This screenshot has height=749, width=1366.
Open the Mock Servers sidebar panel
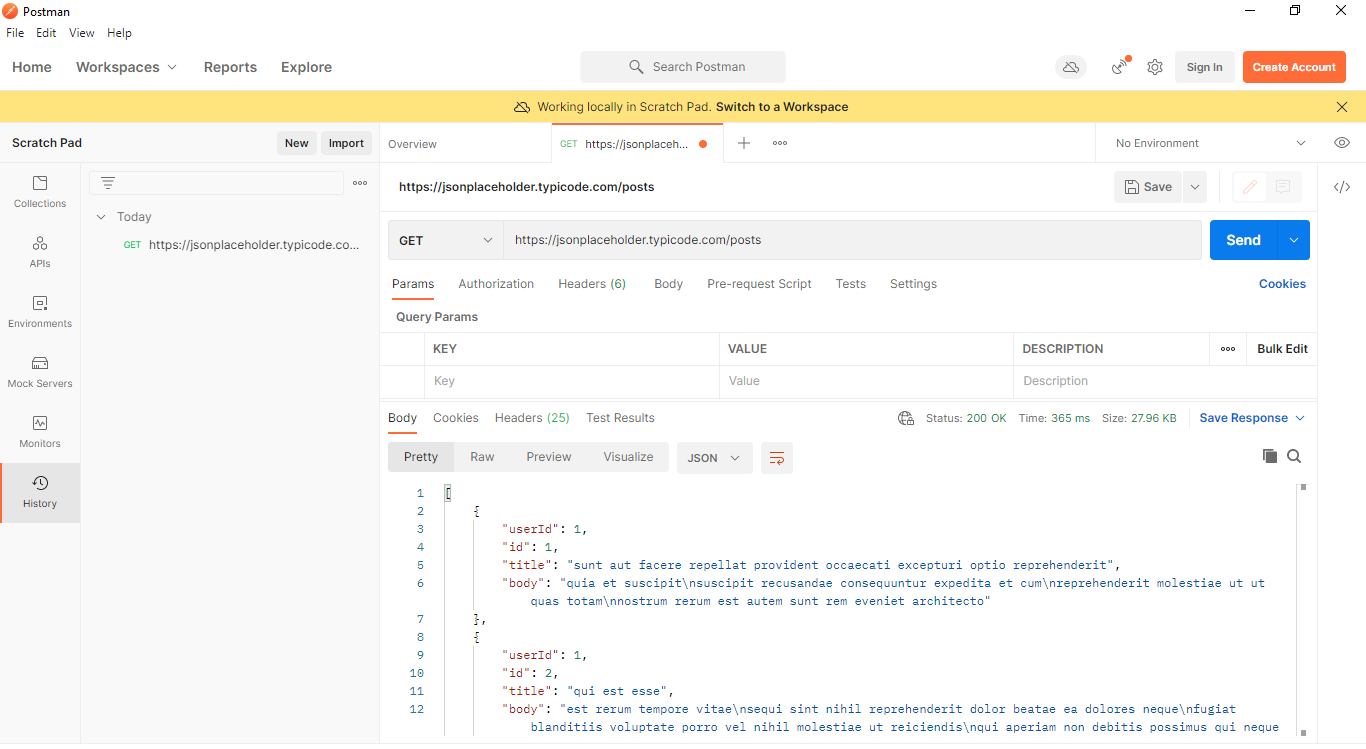[x=40, y=372]
